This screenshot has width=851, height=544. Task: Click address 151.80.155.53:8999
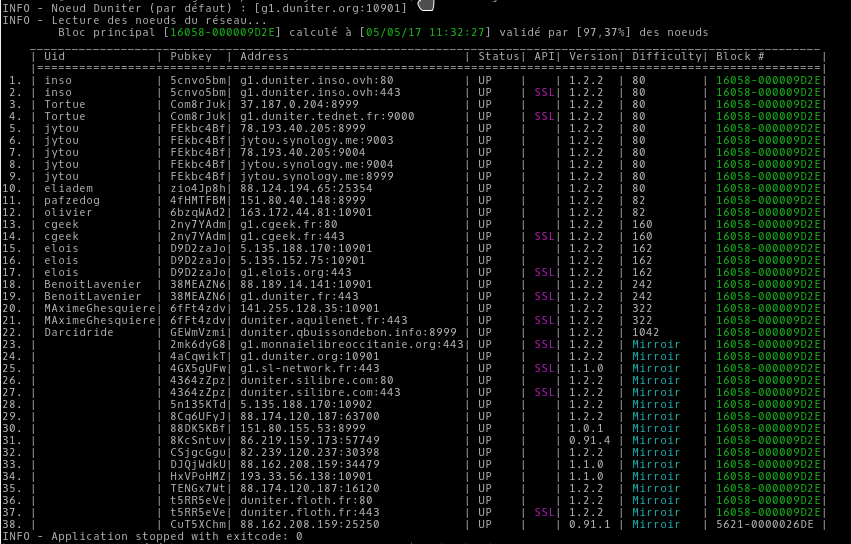click(x=303, y=428)
